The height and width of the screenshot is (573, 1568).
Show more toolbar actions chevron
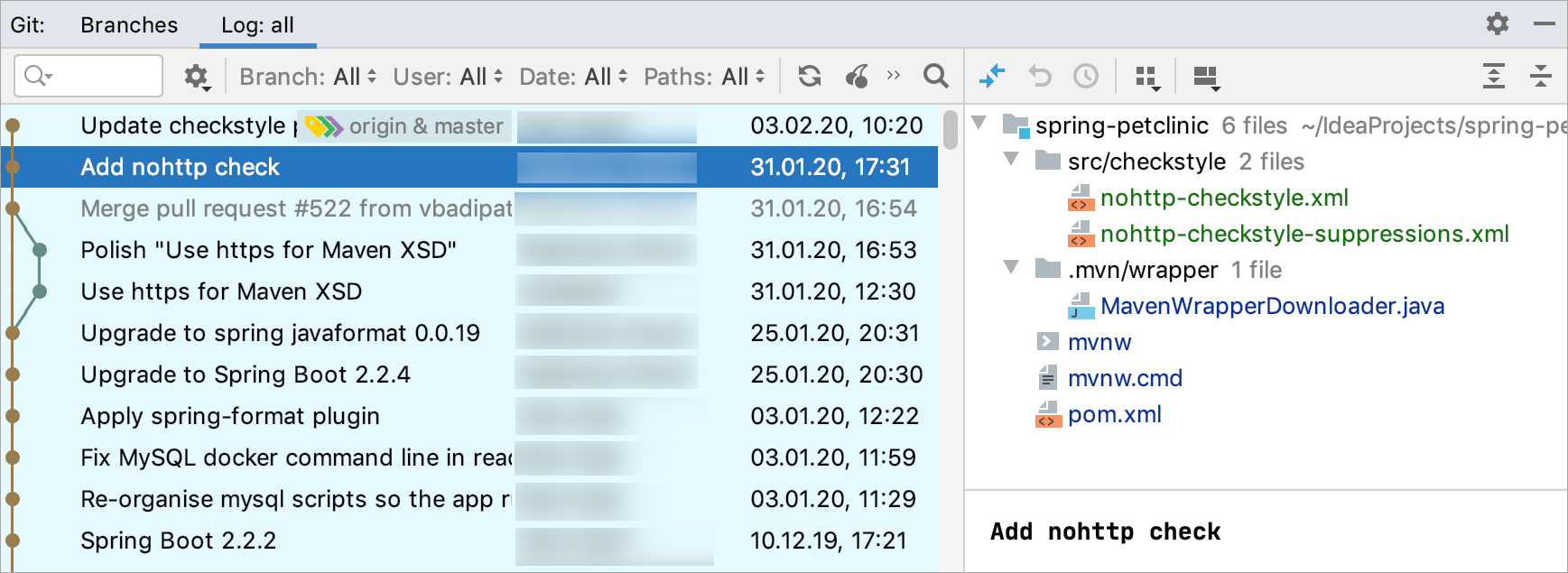(x=894, y=75)
